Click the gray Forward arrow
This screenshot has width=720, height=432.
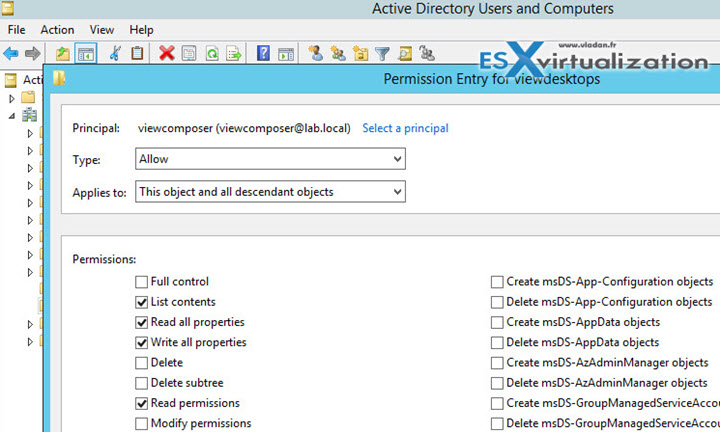point(32,54)
